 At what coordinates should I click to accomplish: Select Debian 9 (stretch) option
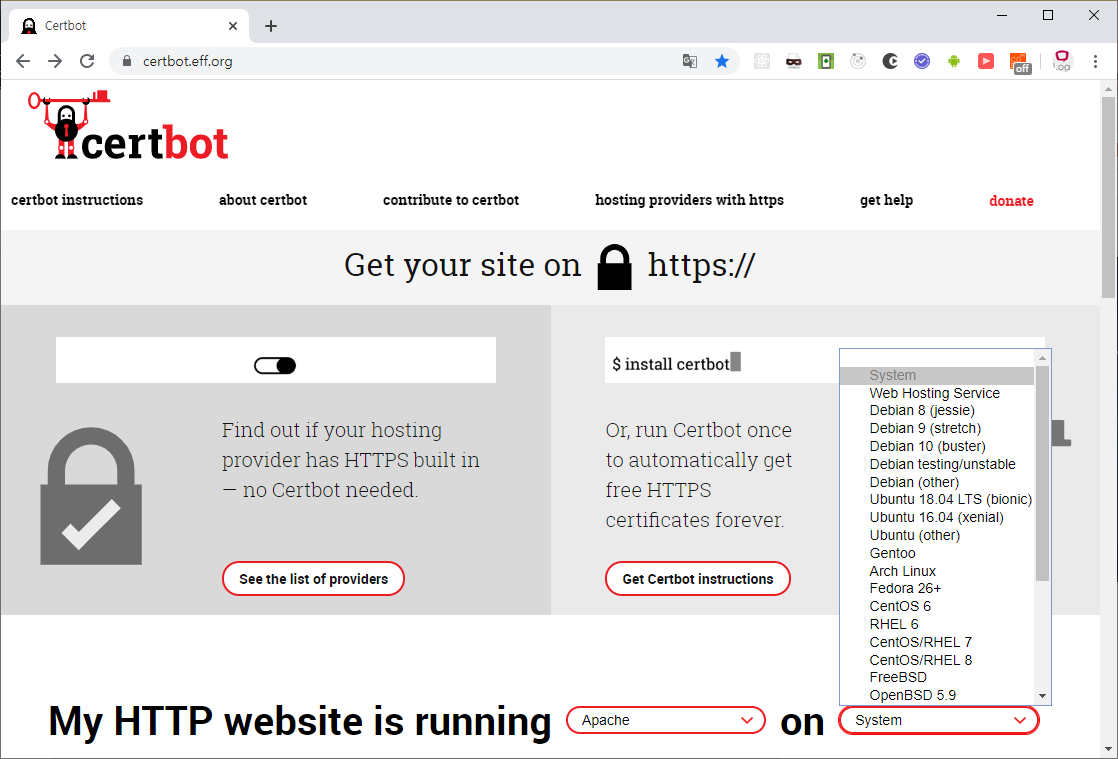pos(937,428)
